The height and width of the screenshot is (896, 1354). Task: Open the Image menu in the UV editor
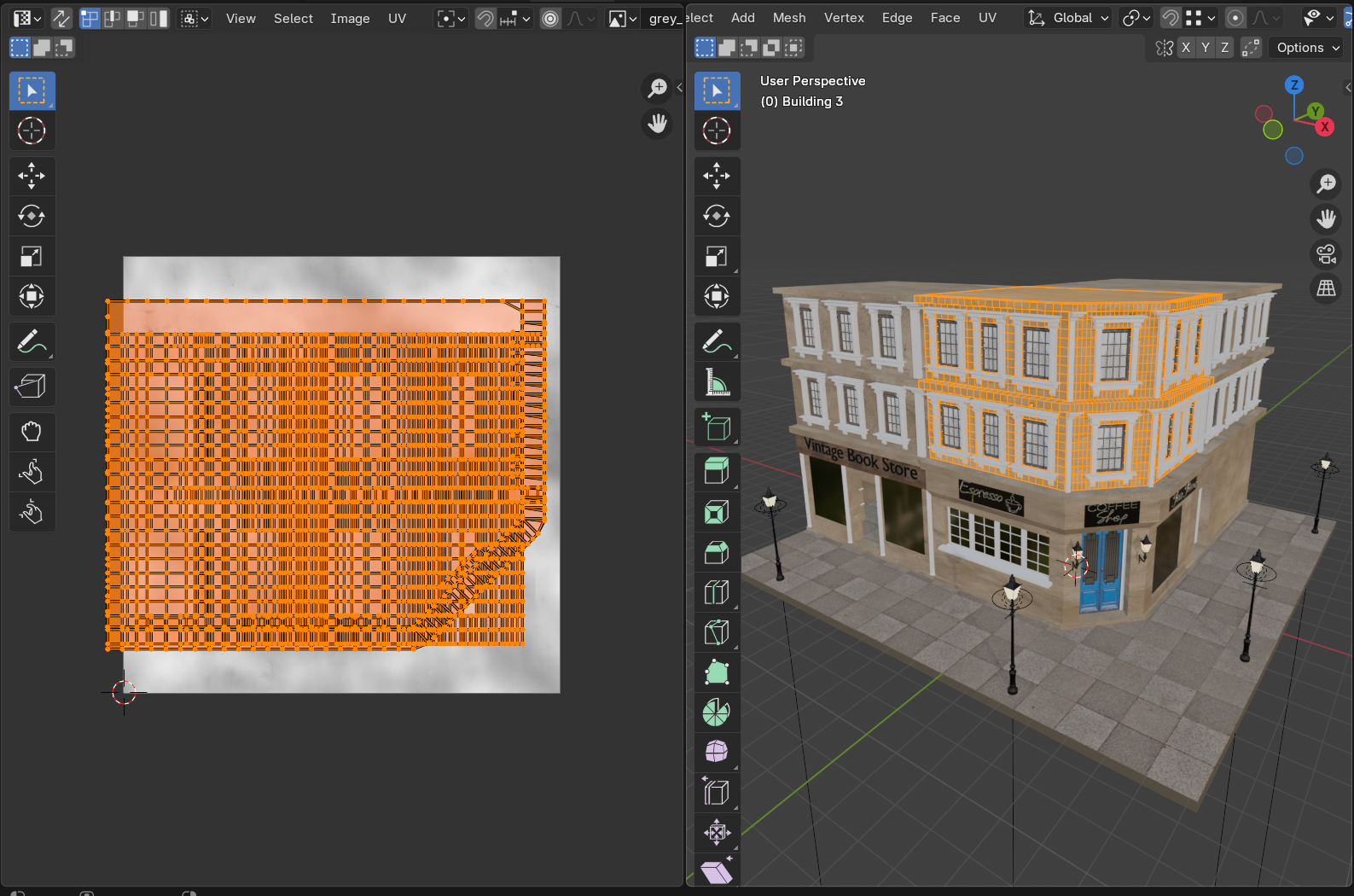[350, 18]
